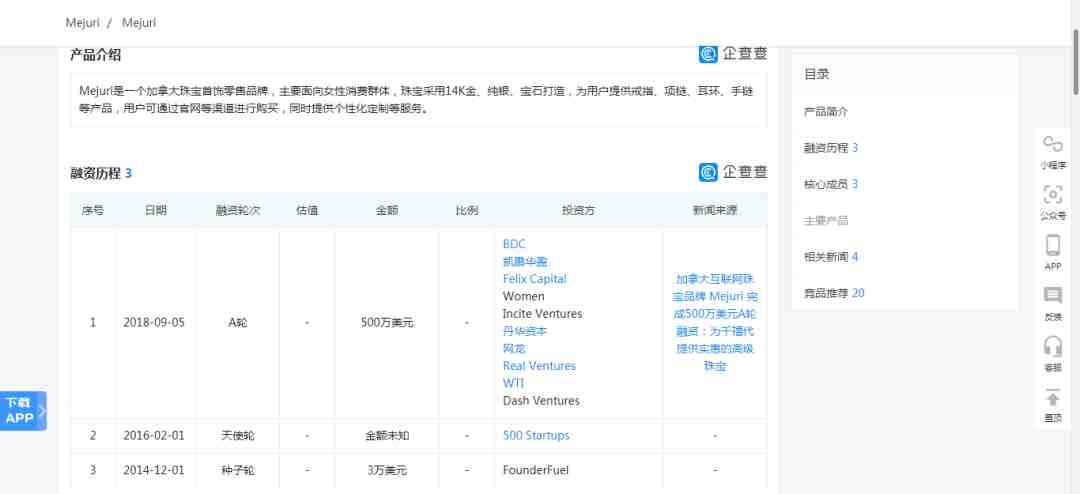Click the 2014-12-01 date cell
Viewport: 1080px width, 494px height.
coord(154,471)
